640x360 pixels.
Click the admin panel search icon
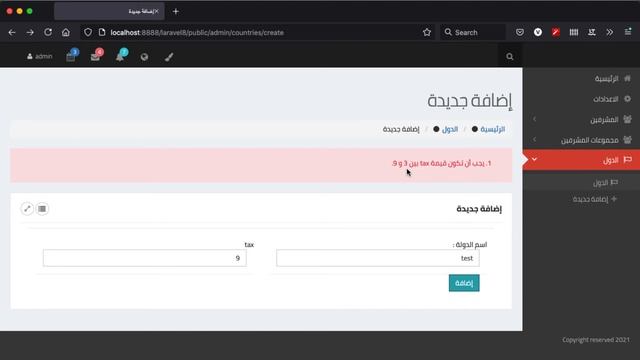click(510, 57)
